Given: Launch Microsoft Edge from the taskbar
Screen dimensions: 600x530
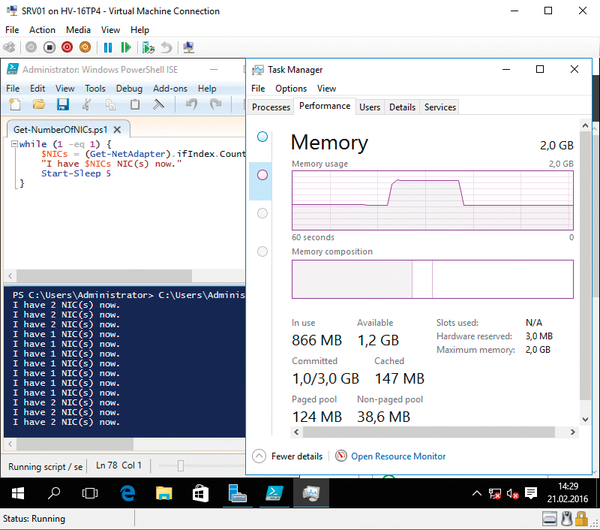Looking at the screenshot, I should pos(127,494).
